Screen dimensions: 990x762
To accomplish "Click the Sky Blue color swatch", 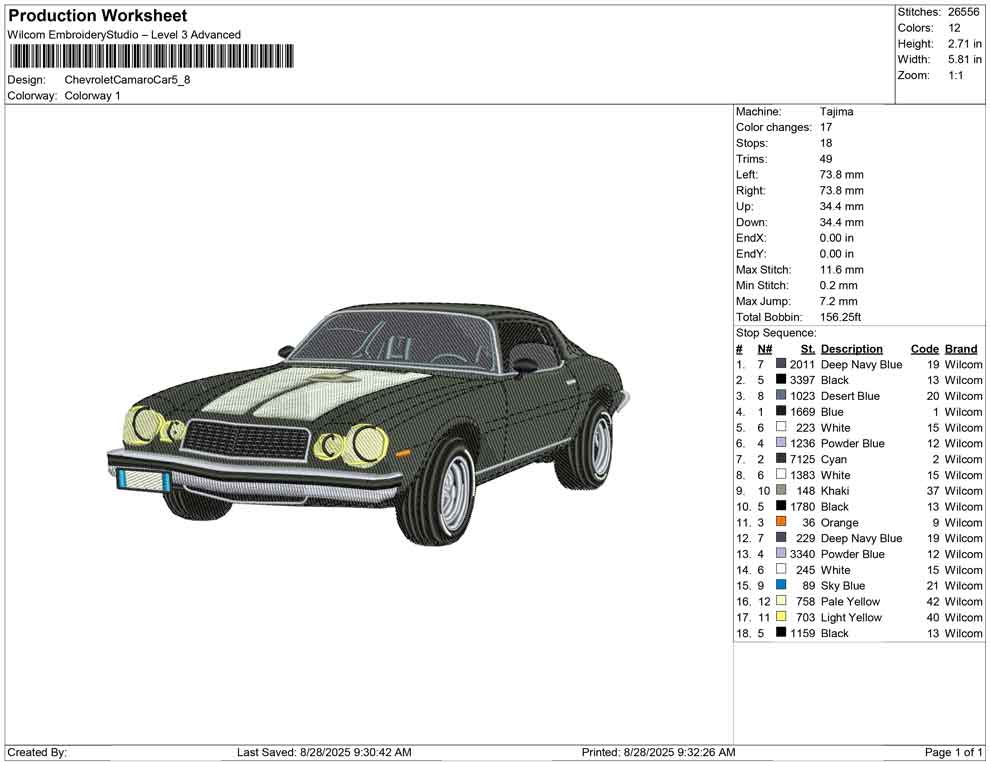I will (781, 585).
